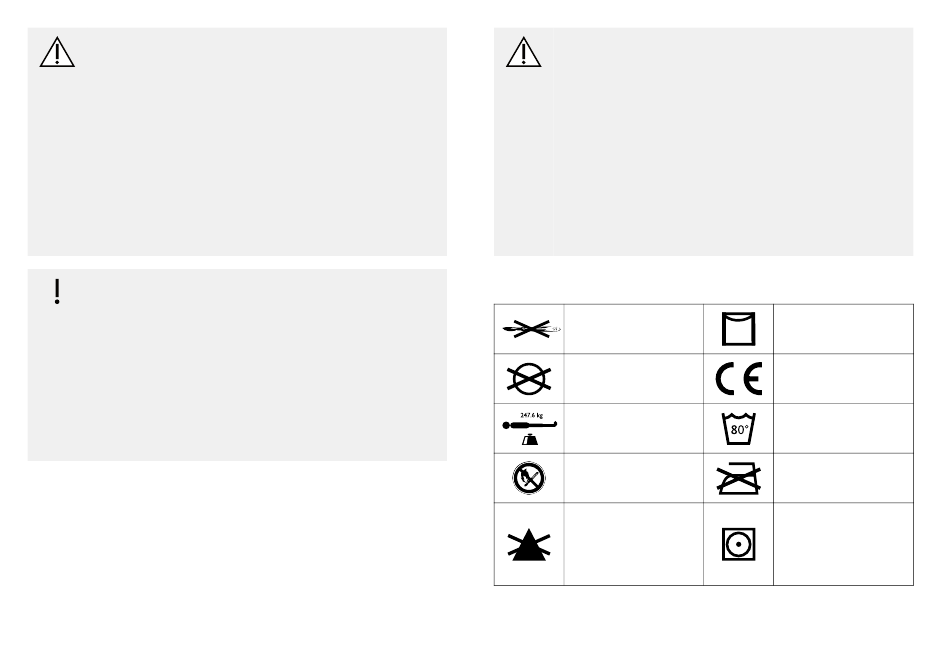Select the 80° wash tub symbol
The image size is (950, 657).
coord(739,429)
